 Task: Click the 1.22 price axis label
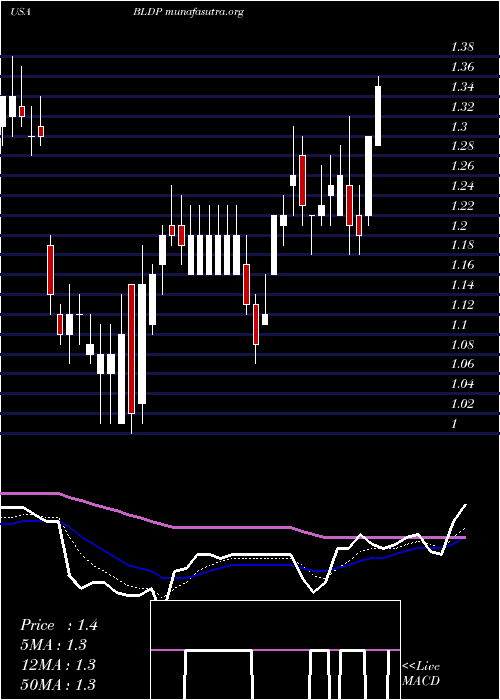pyautogui.click(x=462, y=205)
